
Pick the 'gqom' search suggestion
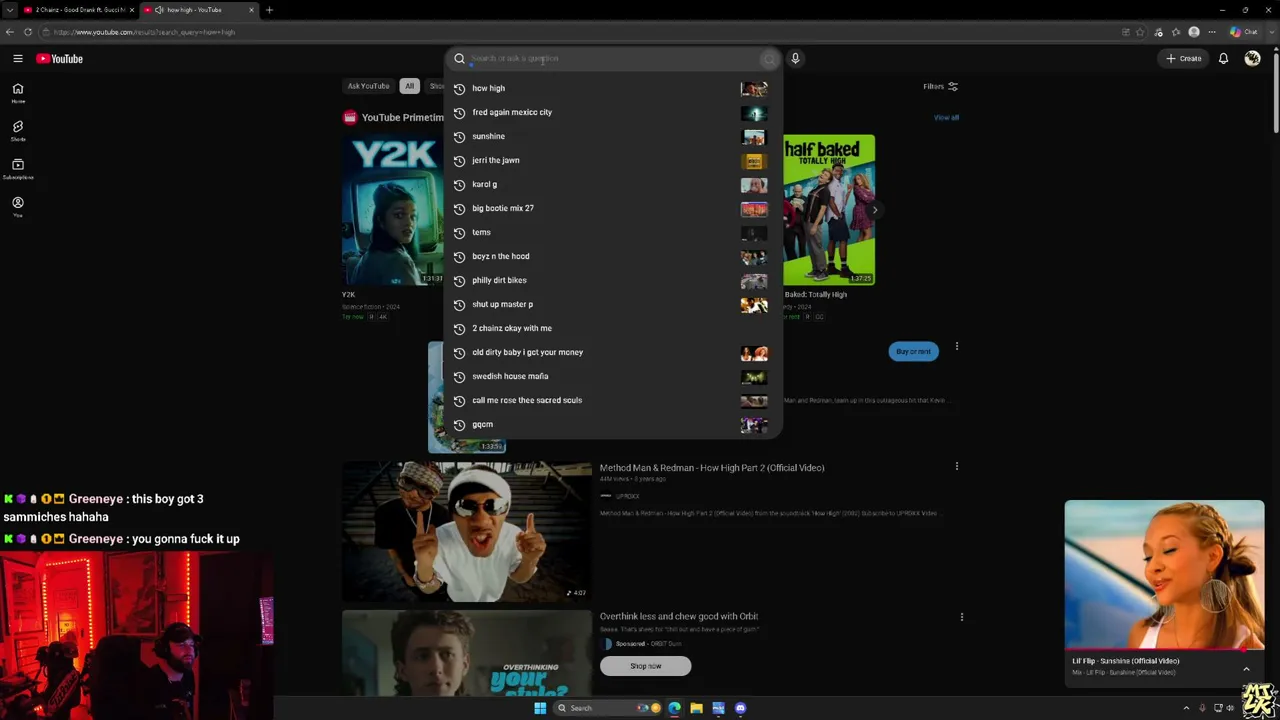coord(612,424)
